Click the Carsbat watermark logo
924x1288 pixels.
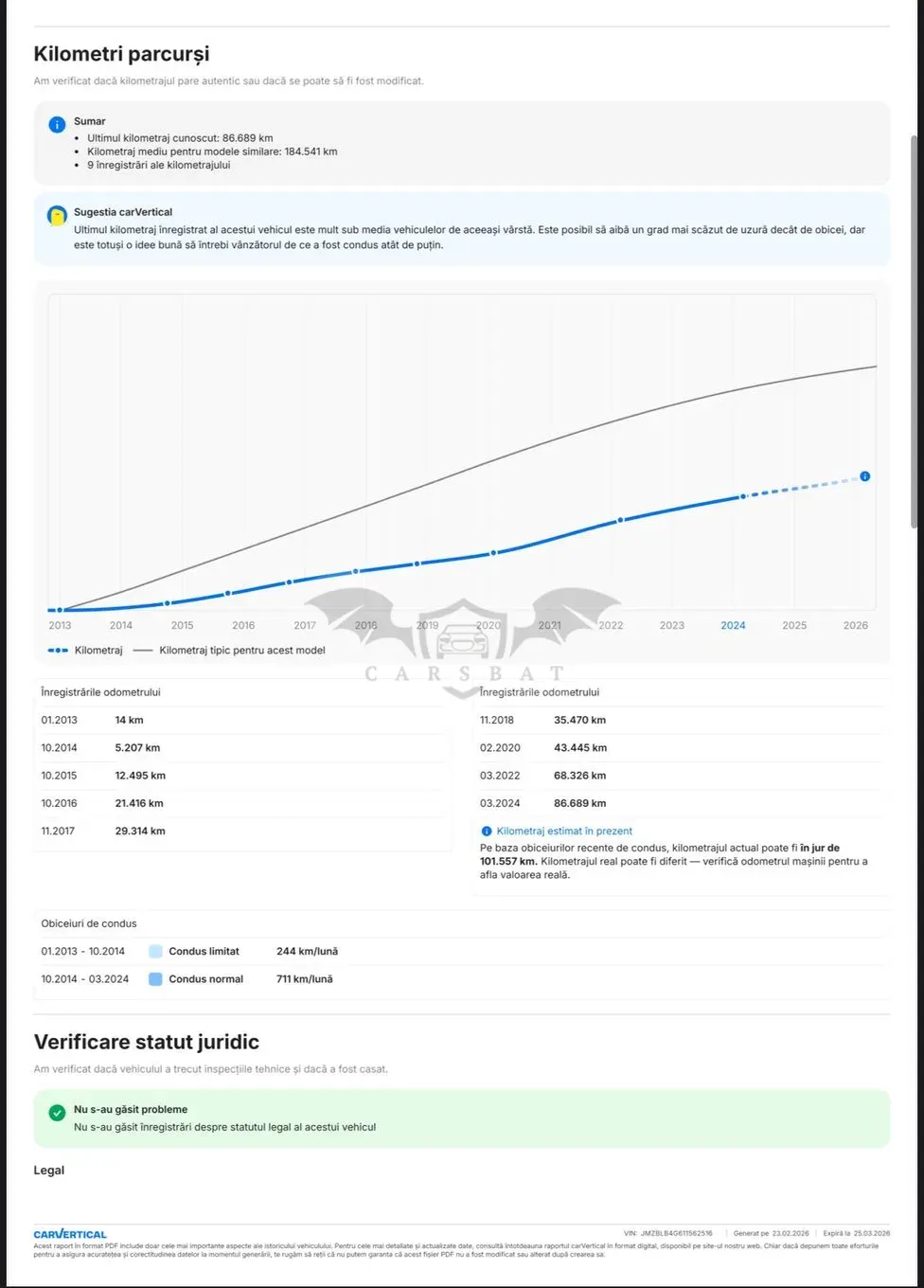tap(464, 642)
